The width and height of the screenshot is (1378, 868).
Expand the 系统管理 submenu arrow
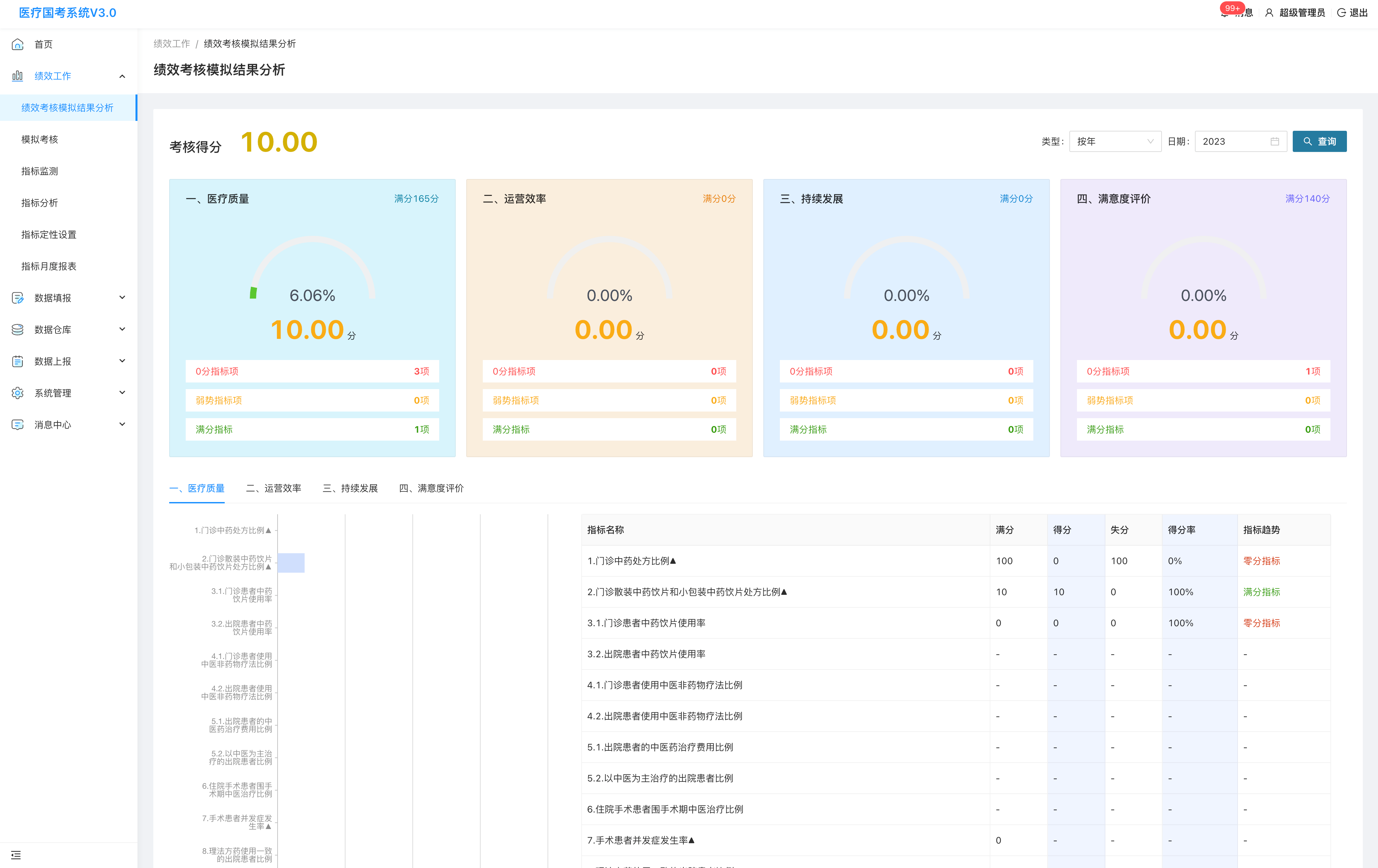click(x=122, y=392)
